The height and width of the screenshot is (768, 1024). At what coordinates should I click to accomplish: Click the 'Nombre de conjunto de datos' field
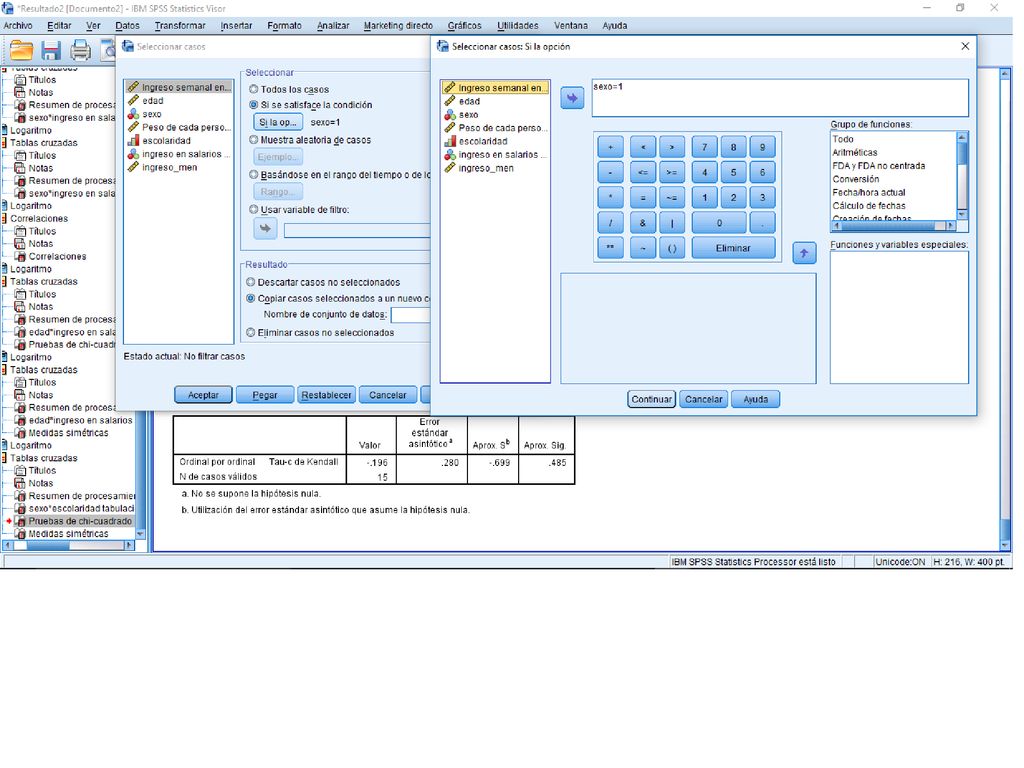point(410,315)
